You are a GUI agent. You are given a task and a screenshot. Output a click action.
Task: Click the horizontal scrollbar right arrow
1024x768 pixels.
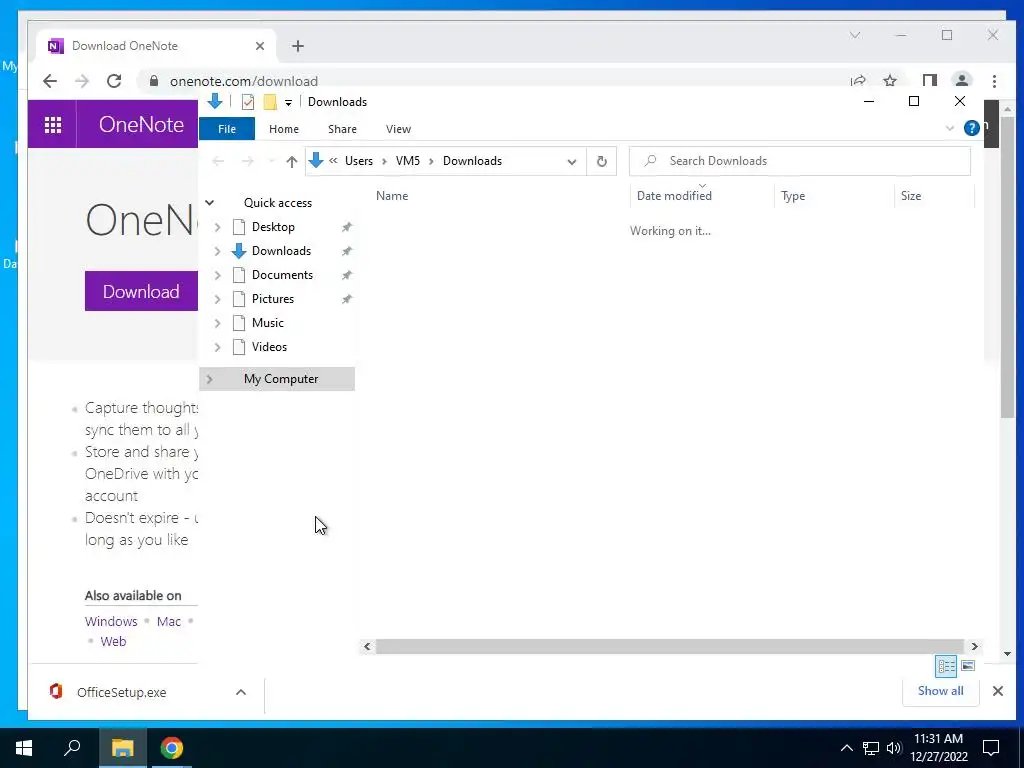[974, 647]
